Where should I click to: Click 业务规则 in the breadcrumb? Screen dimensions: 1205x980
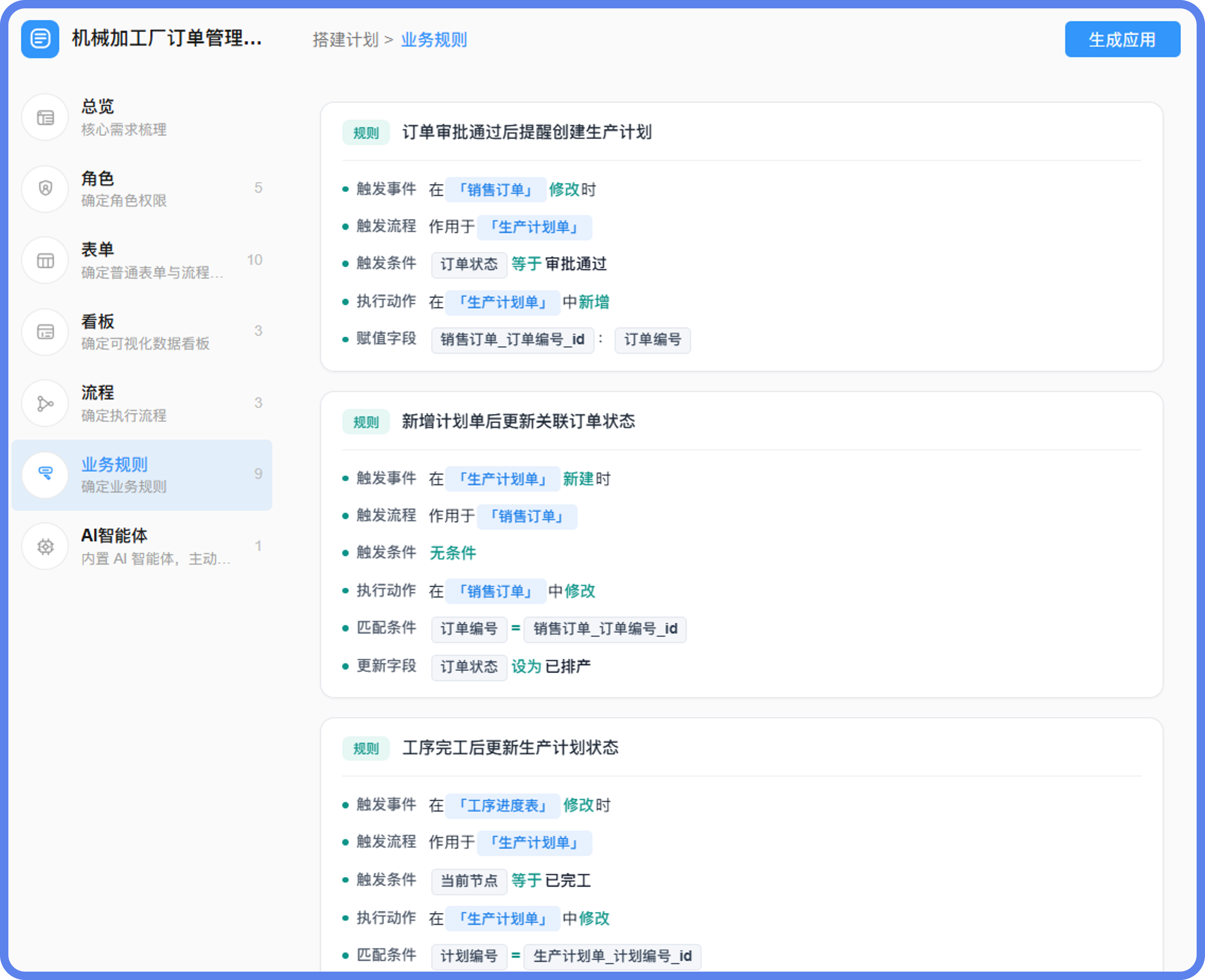tap(434, 39)
